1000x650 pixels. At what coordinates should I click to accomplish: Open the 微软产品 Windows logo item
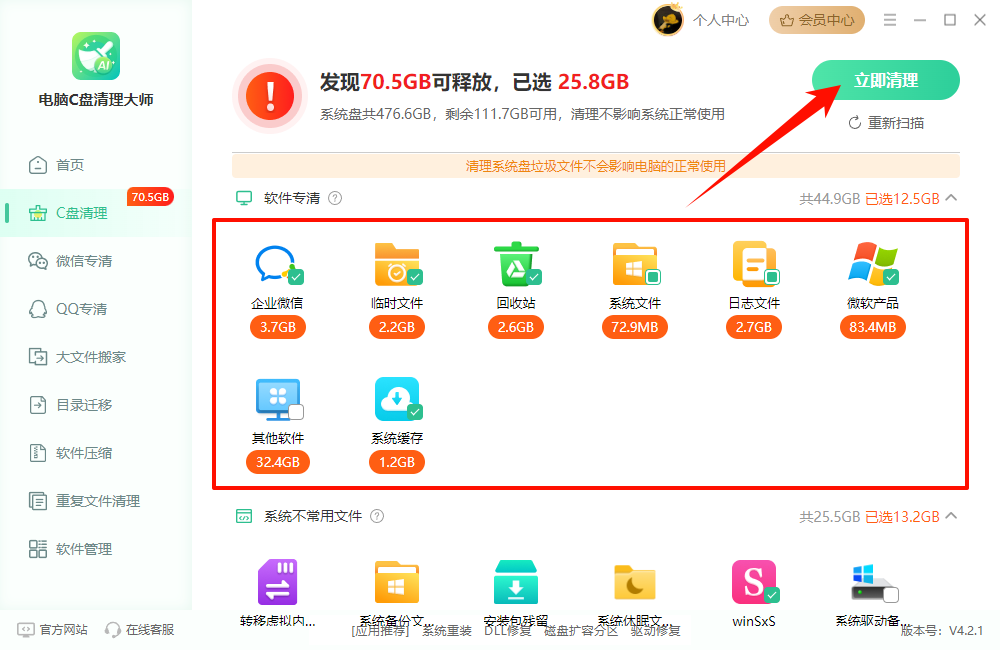click(872, 263)
